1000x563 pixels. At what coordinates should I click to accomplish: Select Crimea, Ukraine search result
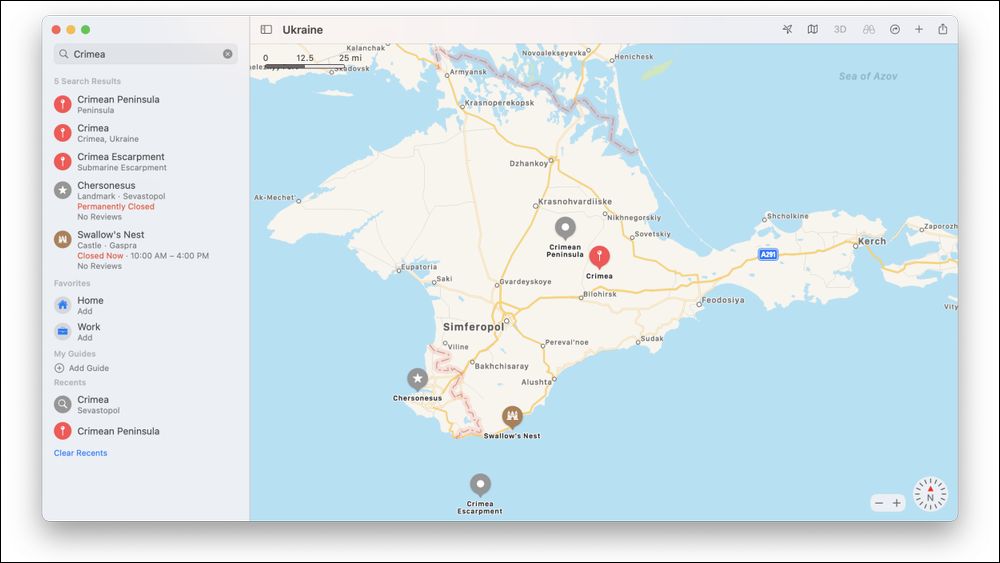pos(145,133)
